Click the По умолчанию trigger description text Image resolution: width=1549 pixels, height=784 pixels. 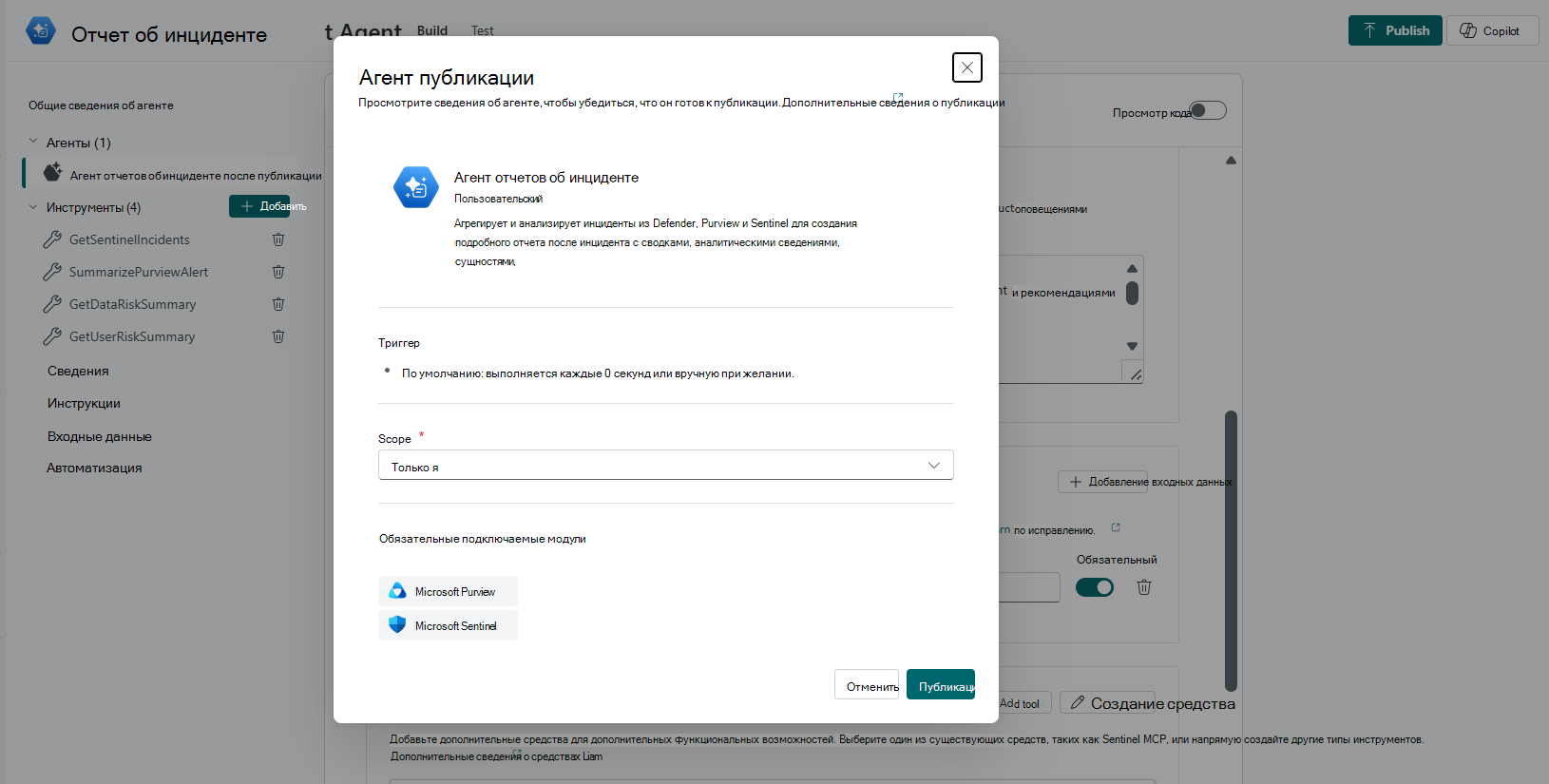[x=598, y=373]
